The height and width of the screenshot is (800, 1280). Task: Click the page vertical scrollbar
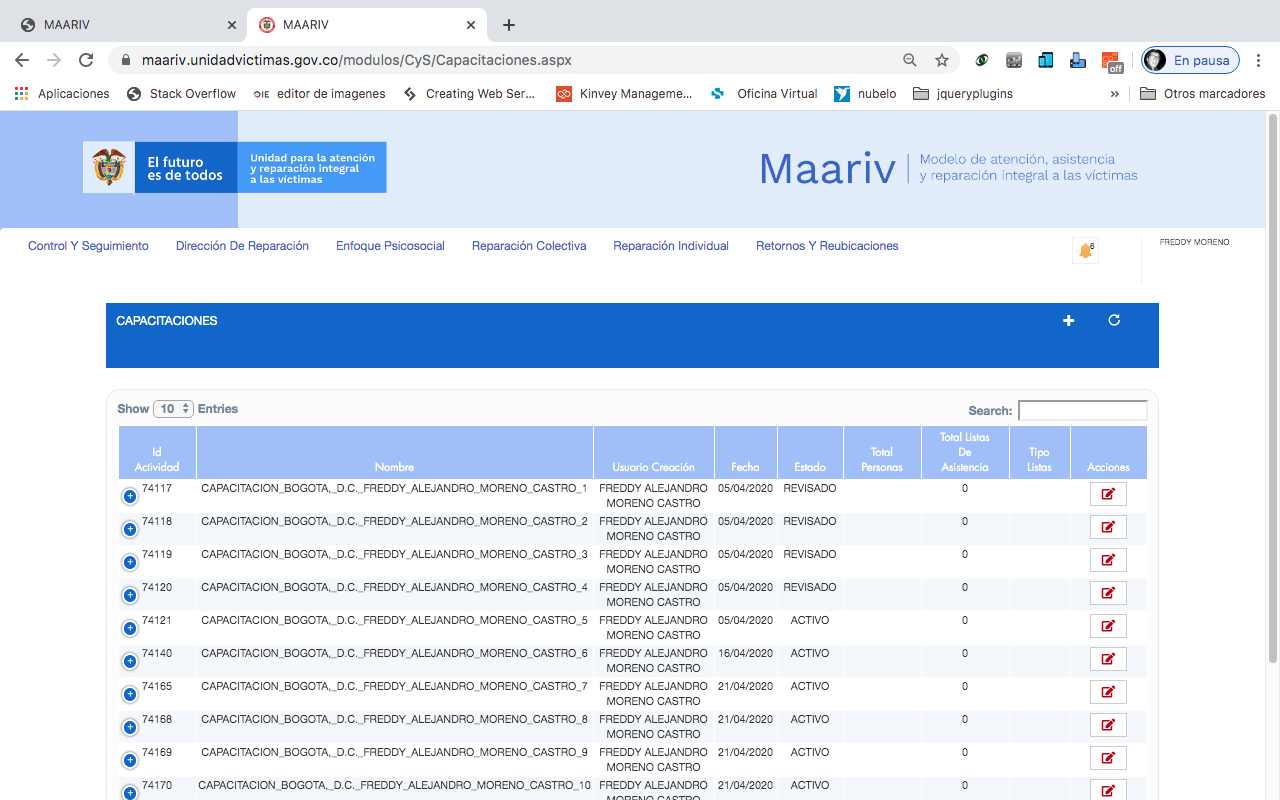1273,388
